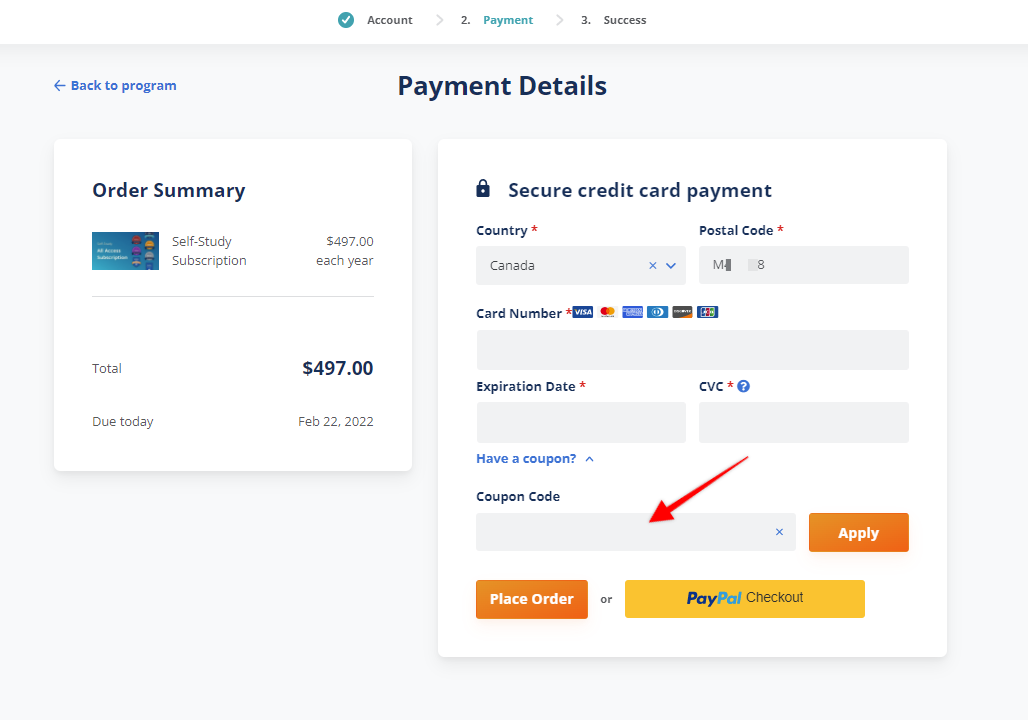This screenshot has width=1028, height=720.
Task: Collapse the Have a coupon section
Action: (588, 458)
